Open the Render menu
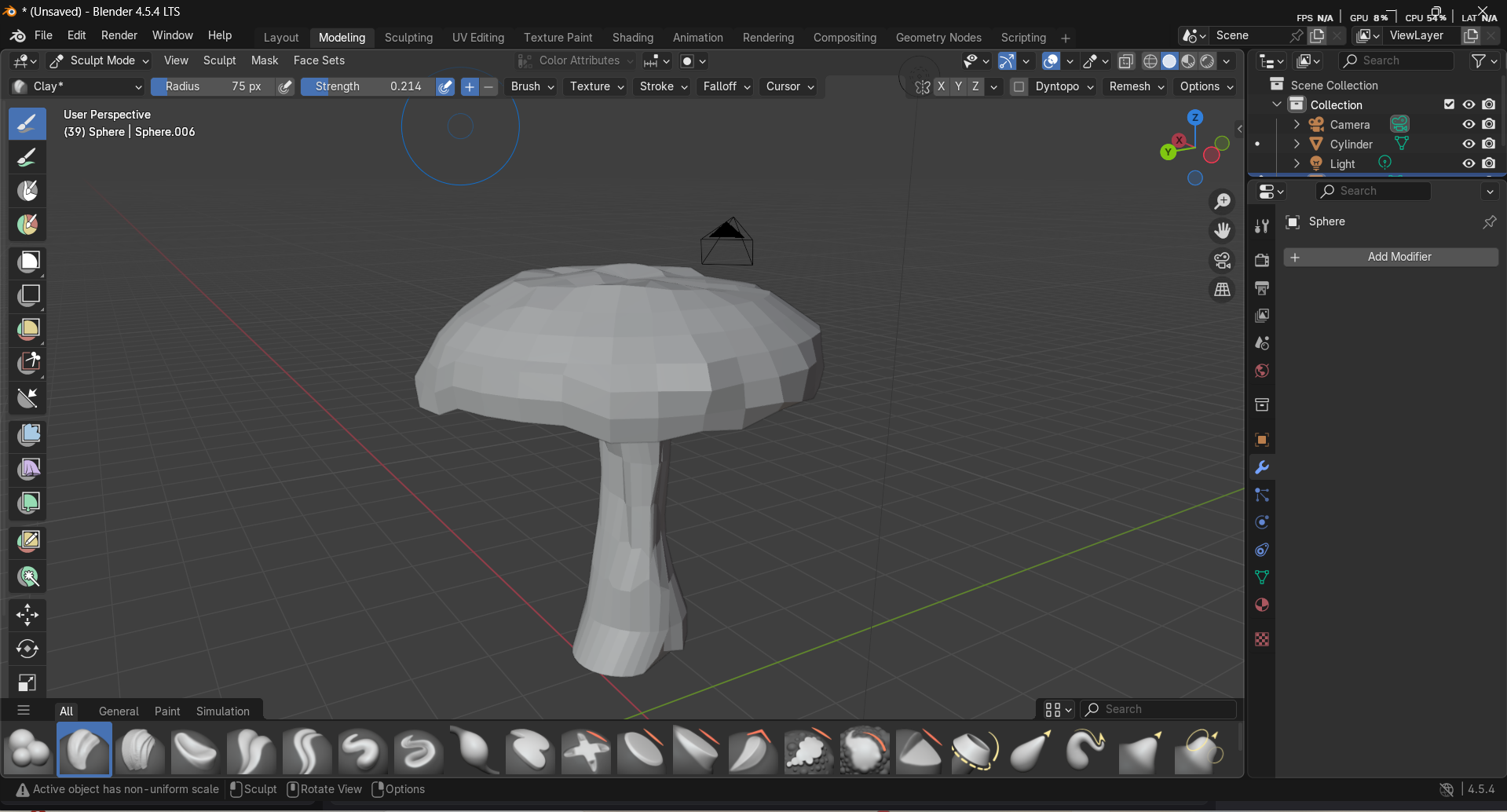1507x812 pixels. coord(119,35)
